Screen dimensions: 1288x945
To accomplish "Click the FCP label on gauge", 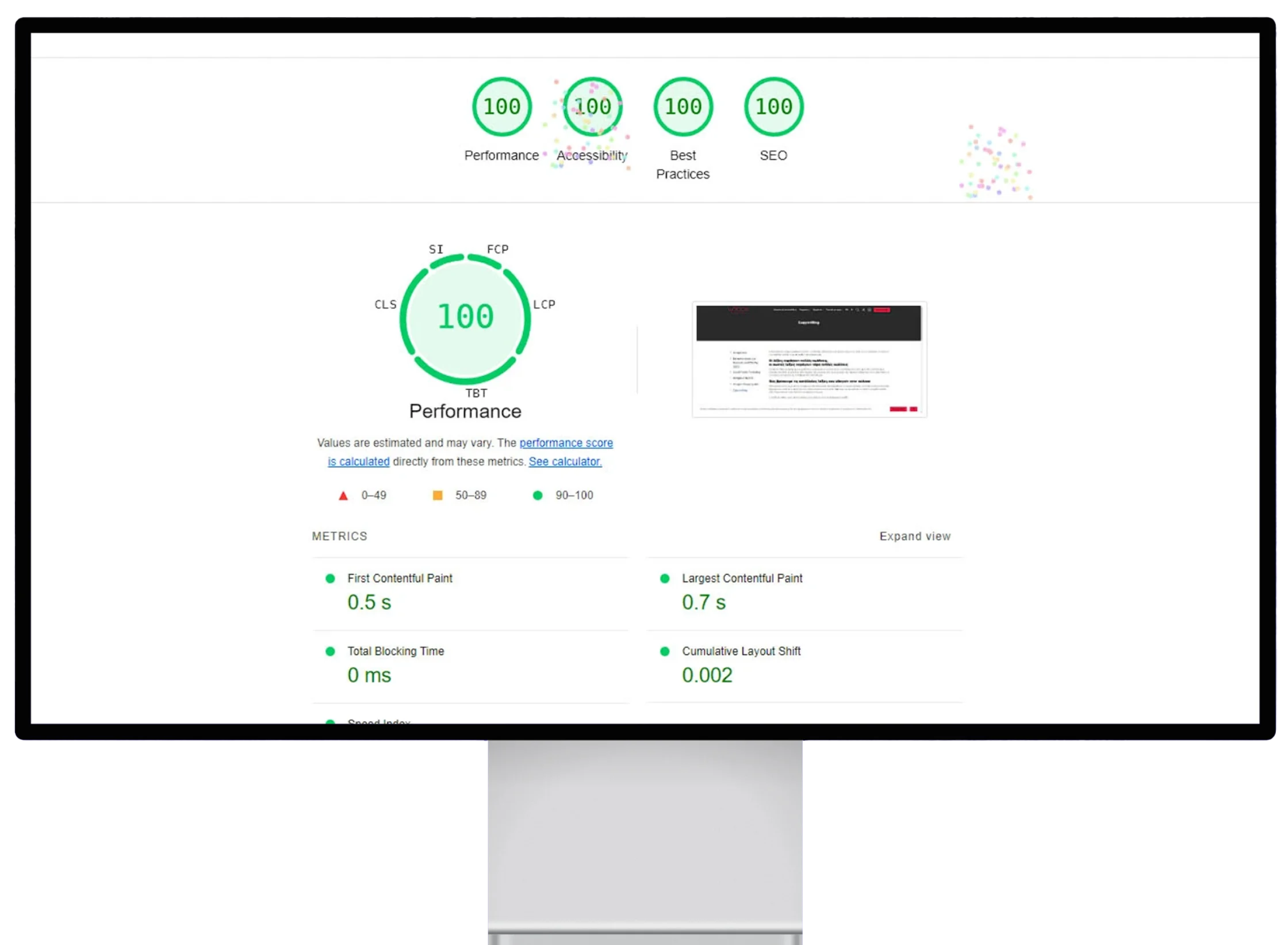I will 497,249.
